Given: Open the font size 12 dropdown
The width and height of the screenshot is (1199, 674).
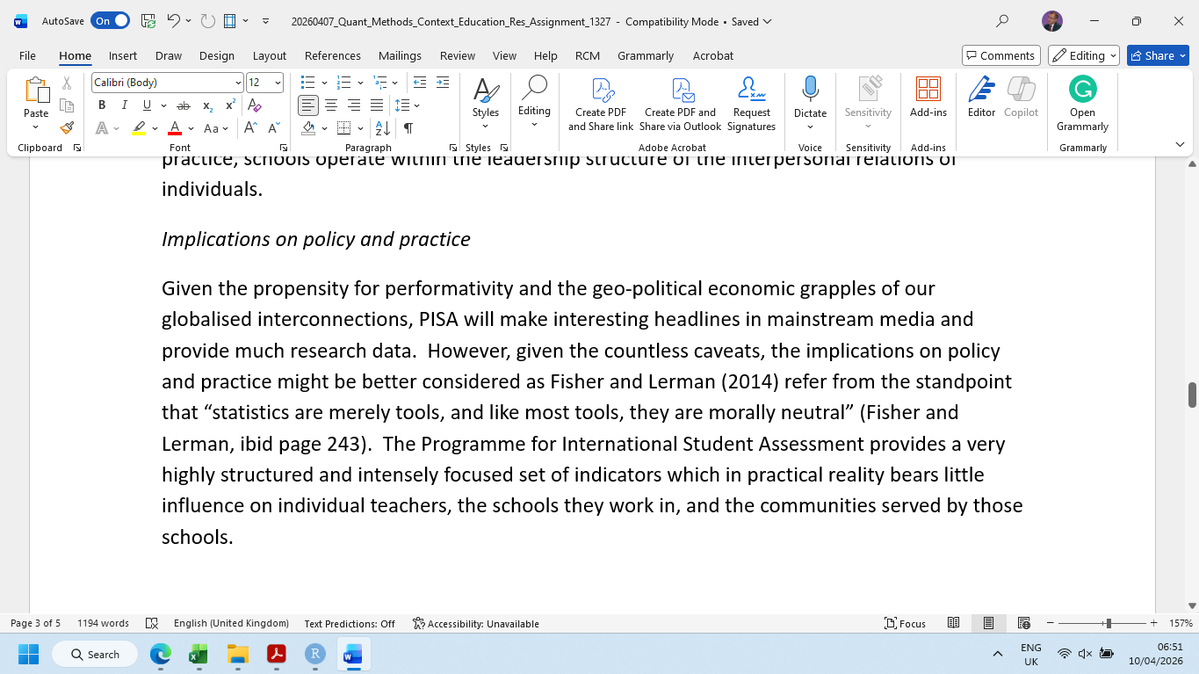Looking at the screenshot, I should (278, 83).
